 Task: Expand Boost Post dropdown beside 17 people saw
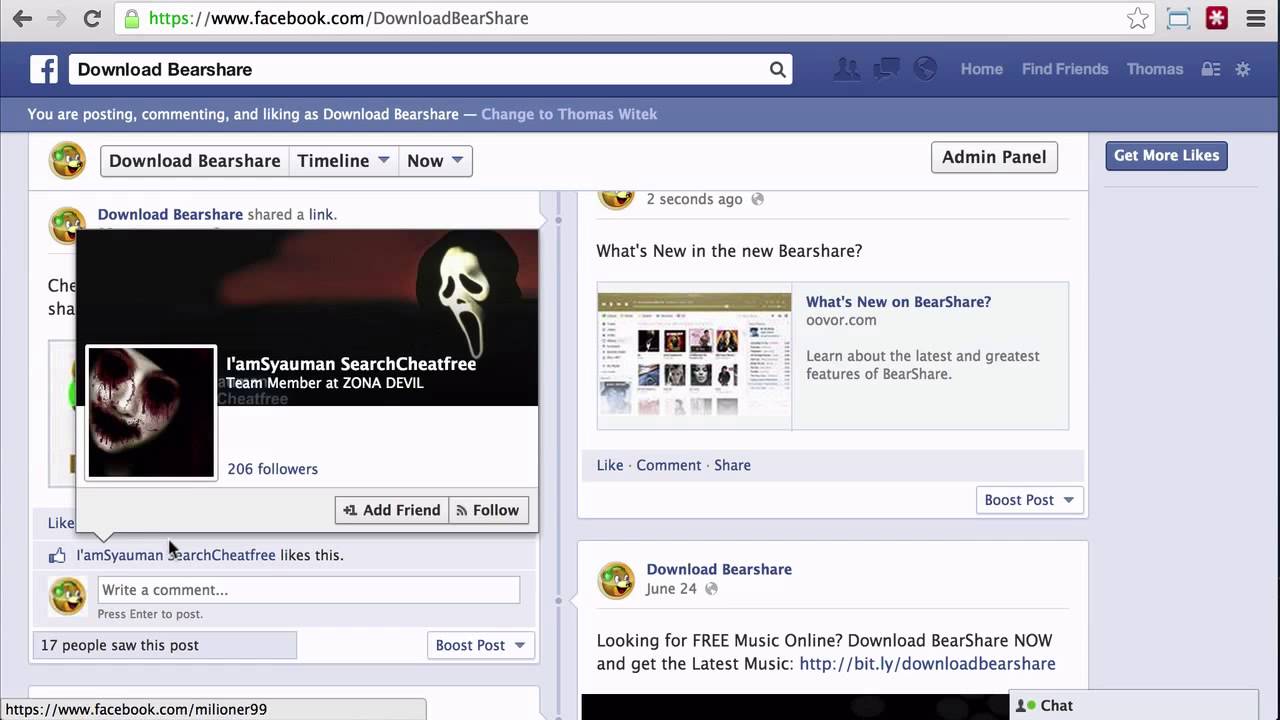coord(481,645)
